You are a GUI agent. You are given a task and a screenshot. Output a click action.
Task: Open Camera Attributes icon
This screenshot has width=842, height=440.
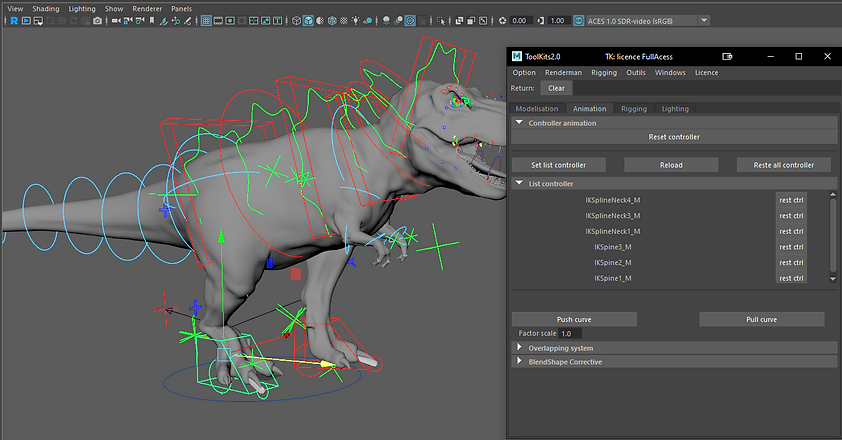[140, 21]
